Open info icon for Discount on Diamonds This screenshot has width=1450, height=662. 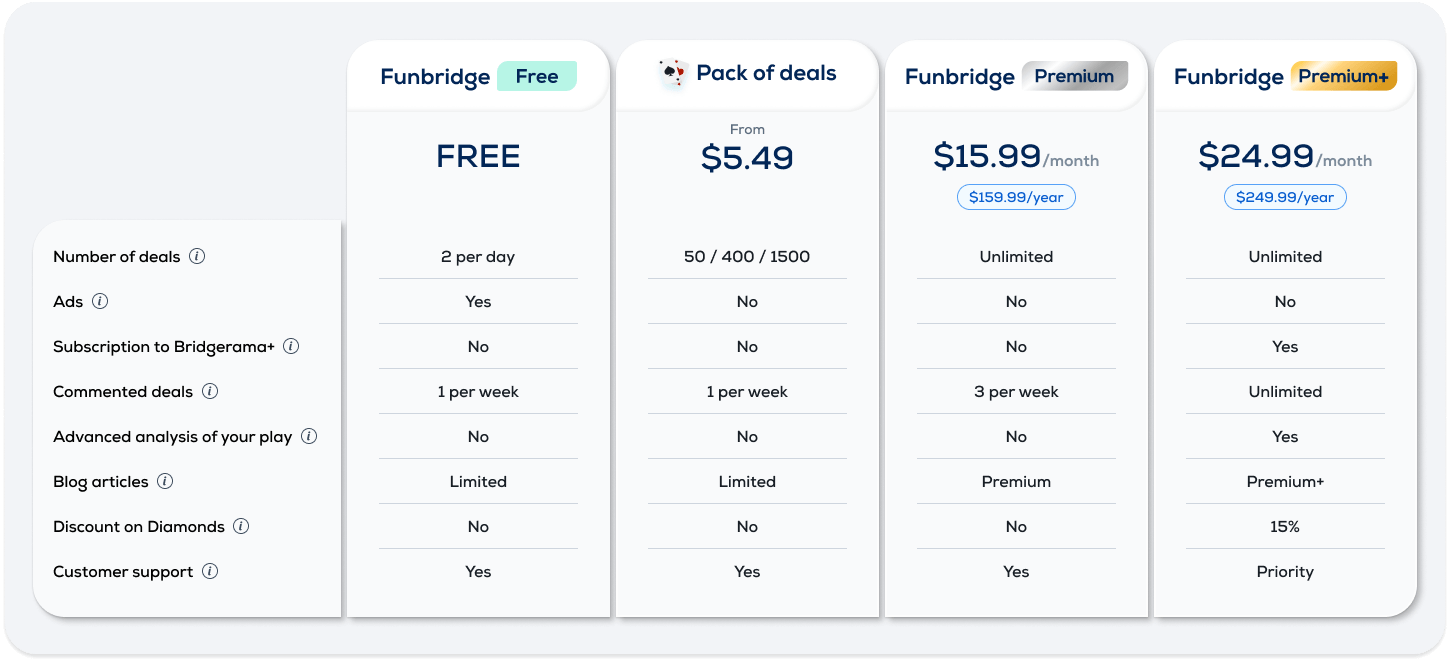point(241,526)
